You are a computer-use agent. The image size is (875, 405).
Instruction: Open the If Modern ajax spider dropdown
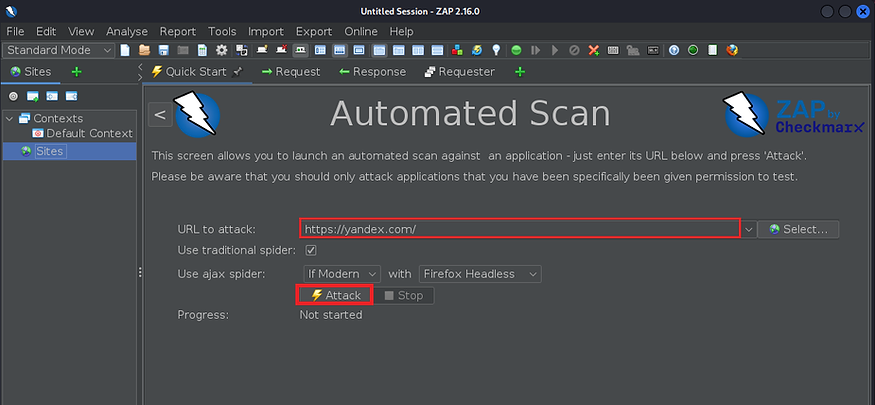(x=342, y=274)
